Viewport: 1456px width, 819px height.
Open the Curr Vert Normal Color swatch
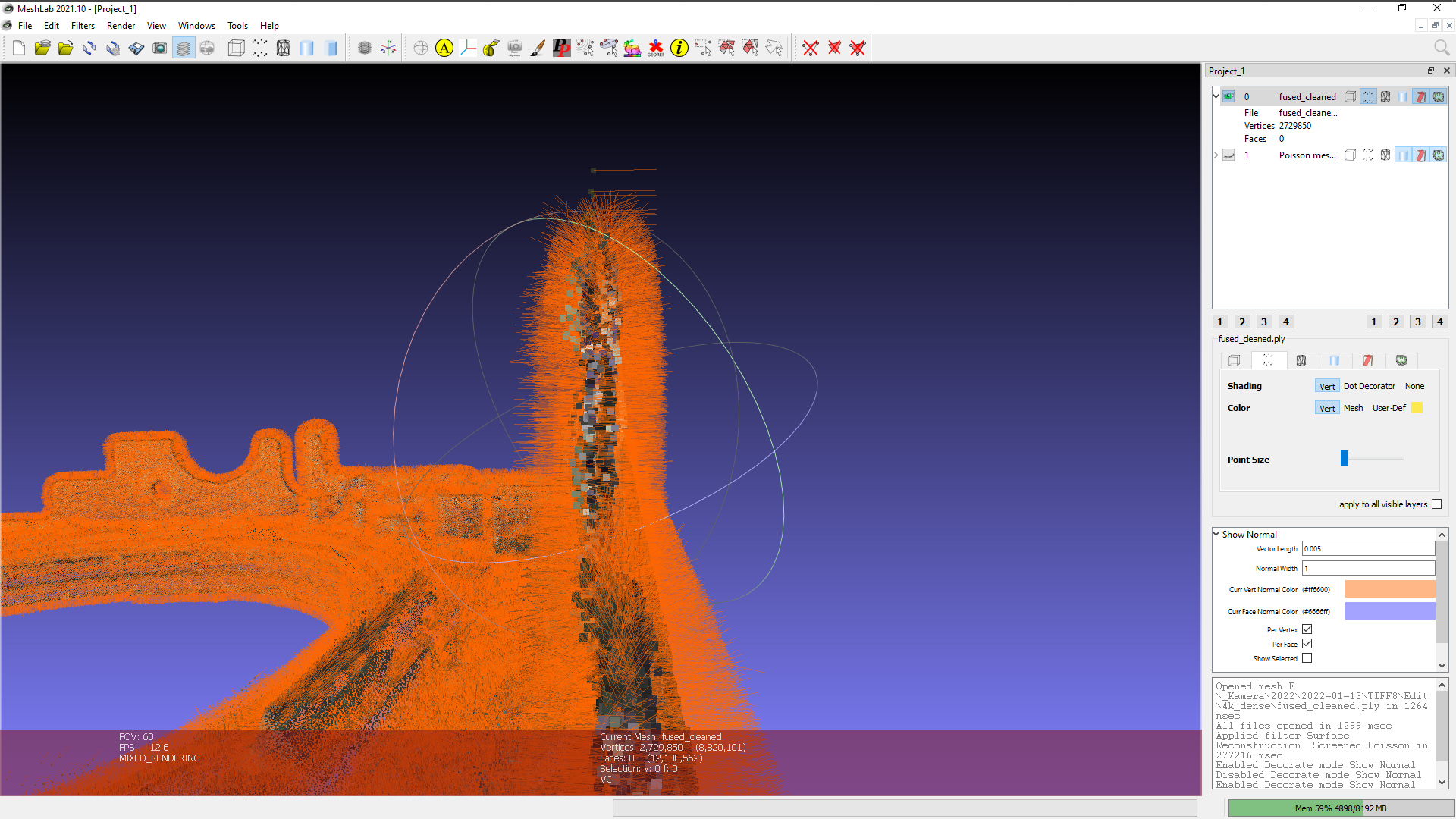tap(1390, 589)
